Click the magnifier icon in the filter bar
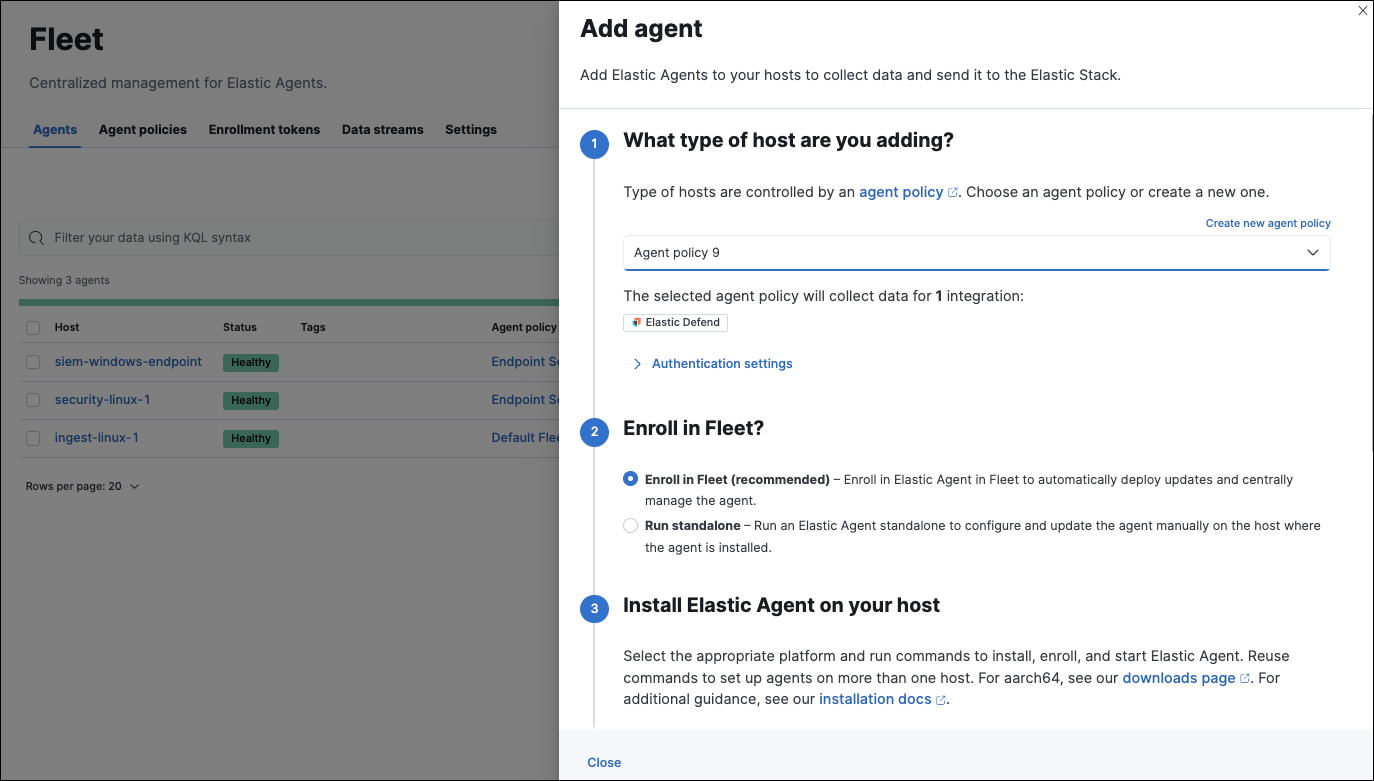The image size is (1374, 781). point(36,237)
